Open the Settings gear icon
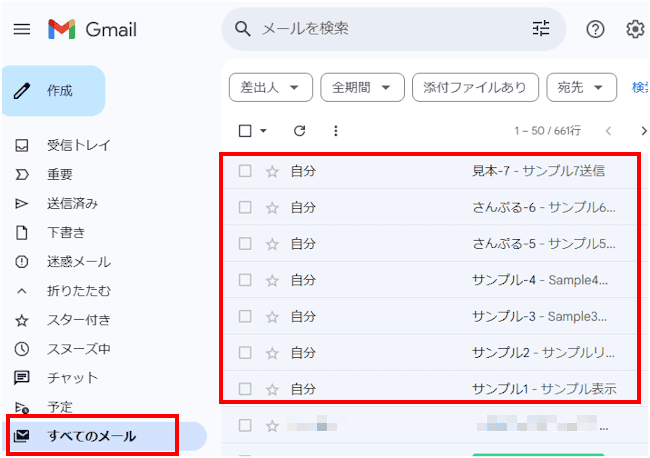650x458 pixels. [635, 29]
